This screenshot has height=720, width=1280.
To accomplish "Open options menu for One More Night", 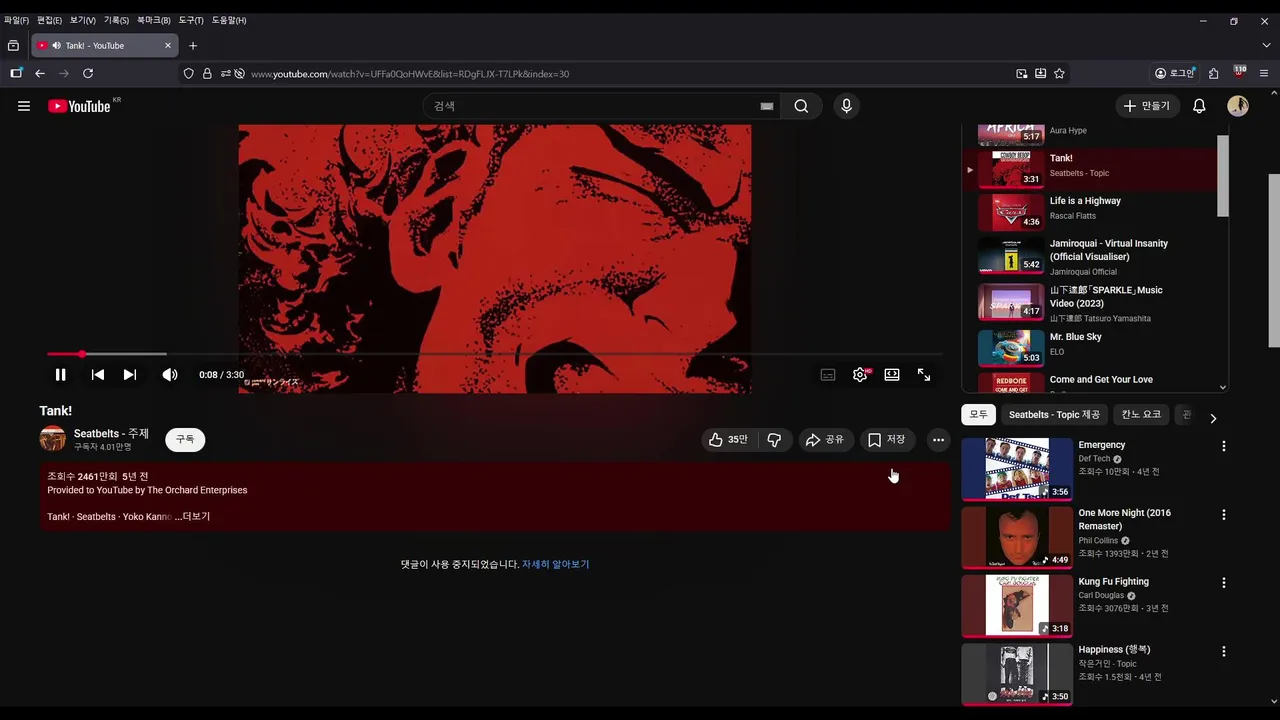I will coord(1223,515).
